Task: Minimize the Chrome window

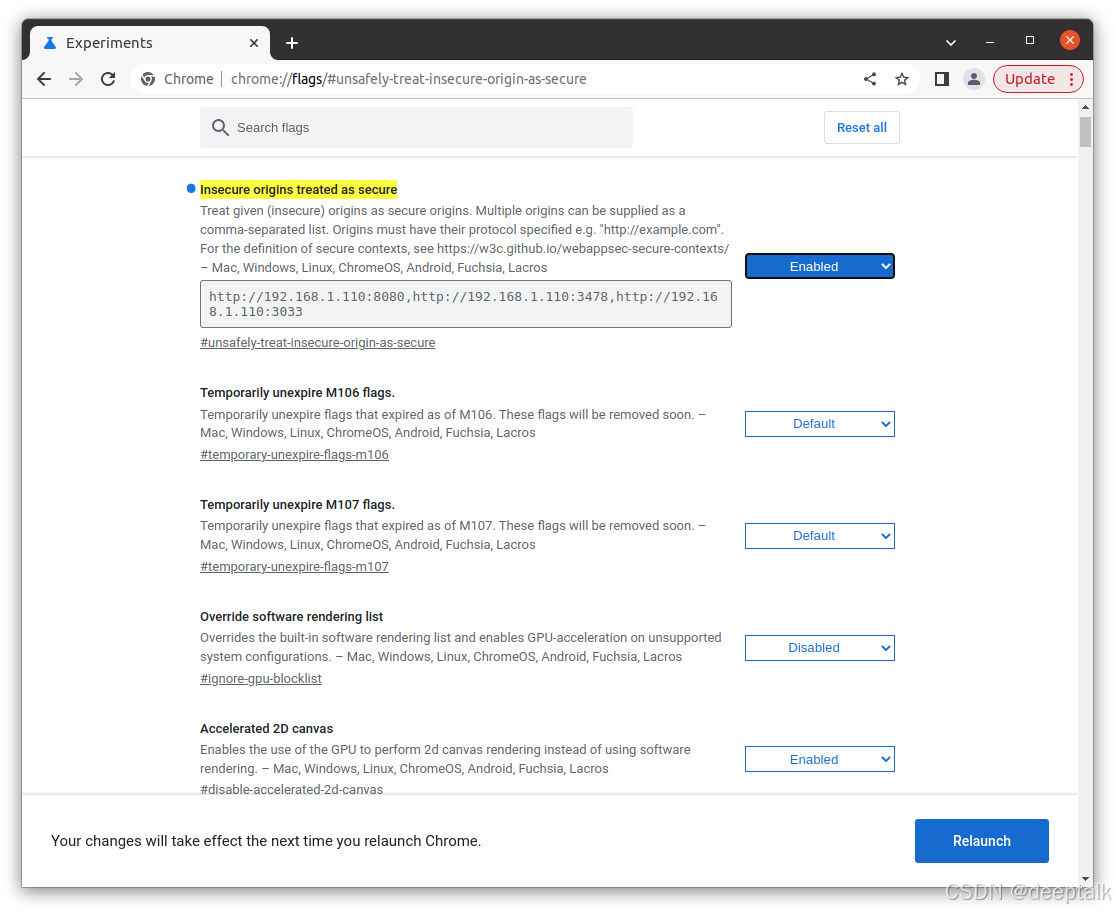Action: point(990,42)
